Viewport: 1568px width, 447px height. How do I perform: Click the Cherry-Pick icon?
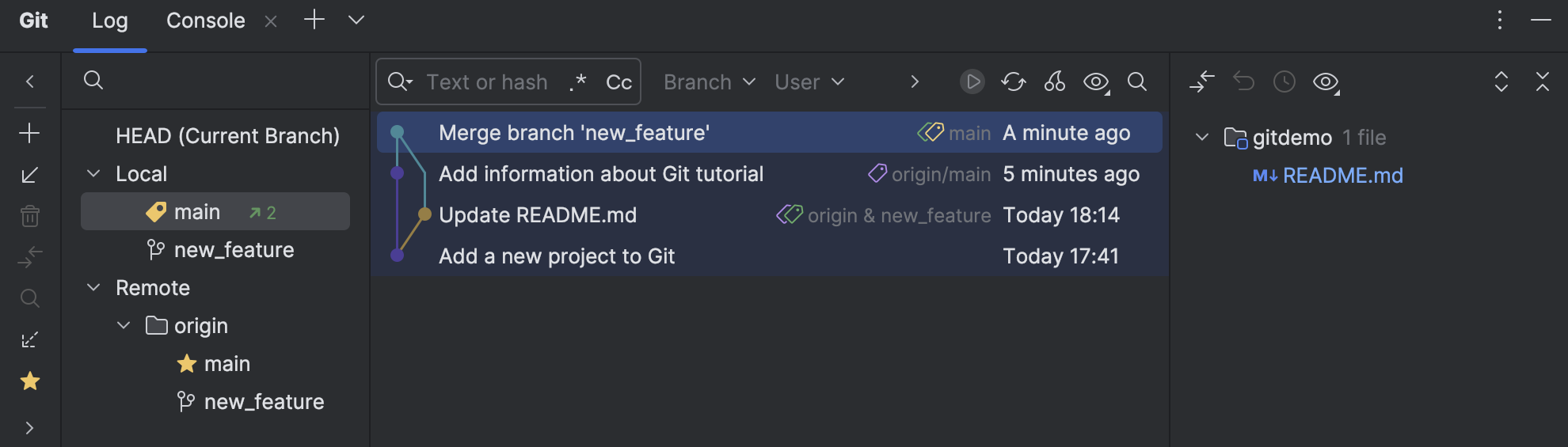point(1055,81)
